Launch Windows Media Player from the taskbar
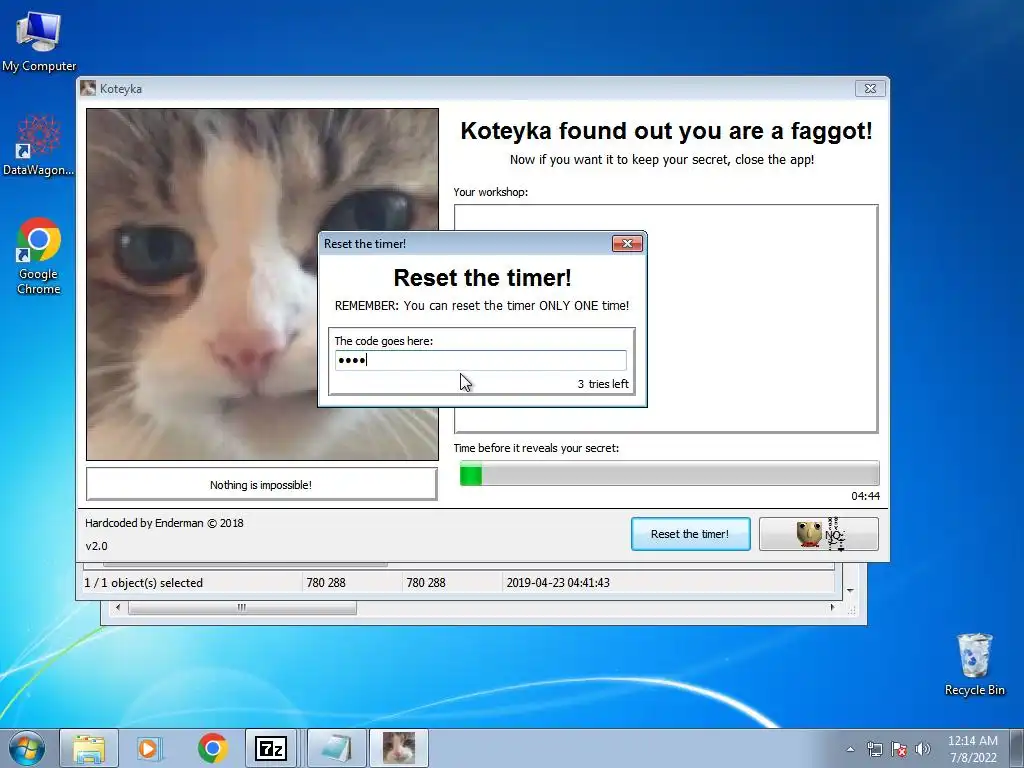Viewport: 1024px width, 768px height. (x=150, y=748)
